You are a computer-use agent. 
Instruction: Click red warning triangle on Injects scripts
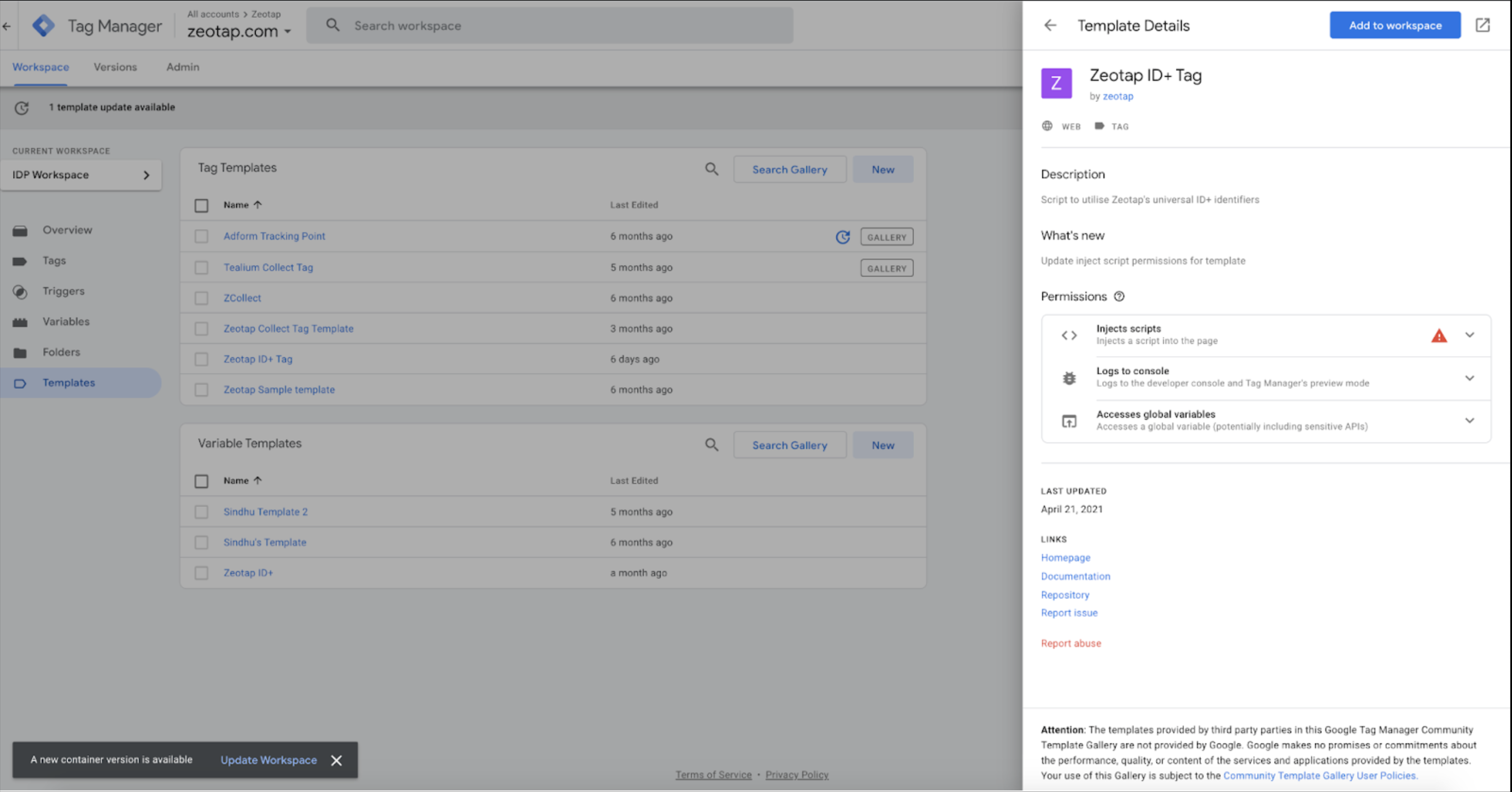pos(1439,336)
